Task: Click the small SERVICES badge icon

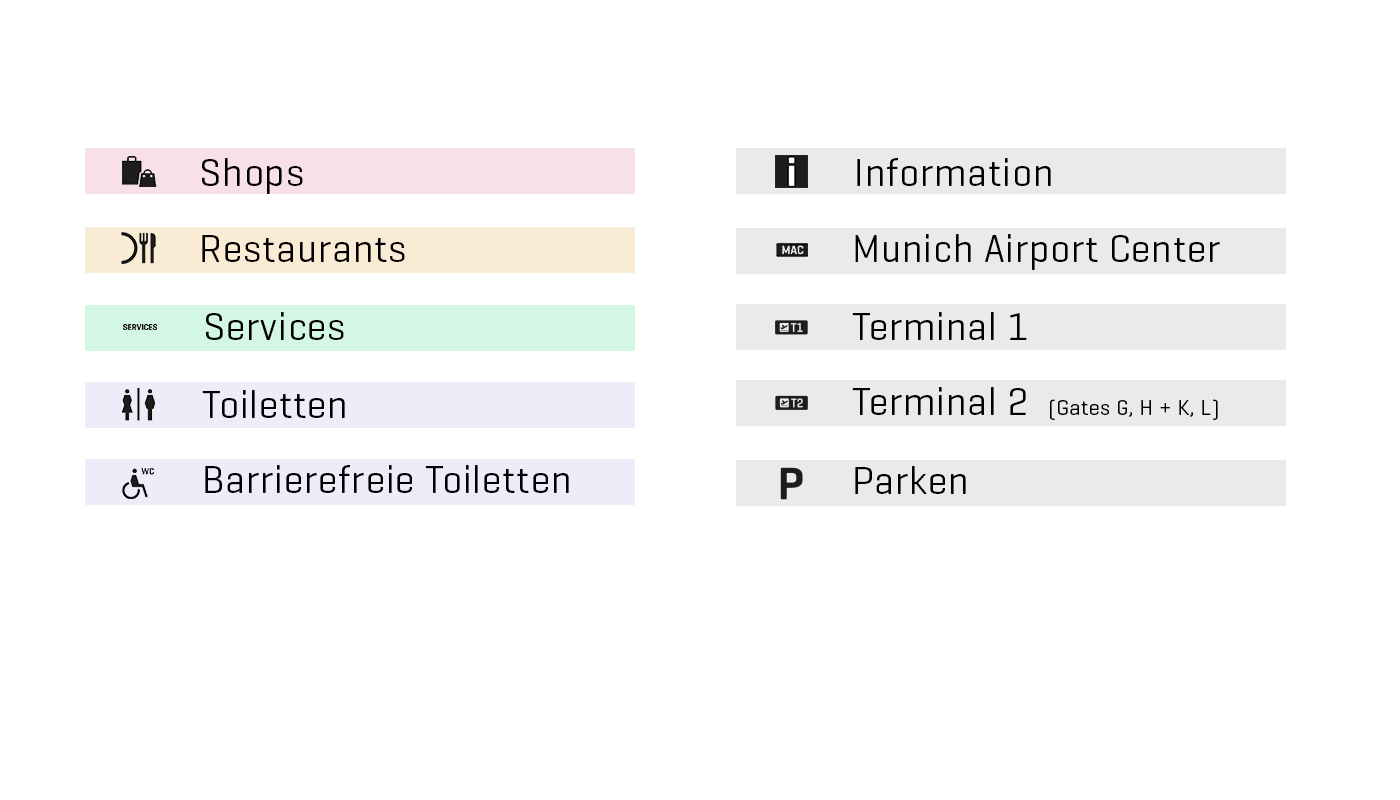Action: (140, 327)
